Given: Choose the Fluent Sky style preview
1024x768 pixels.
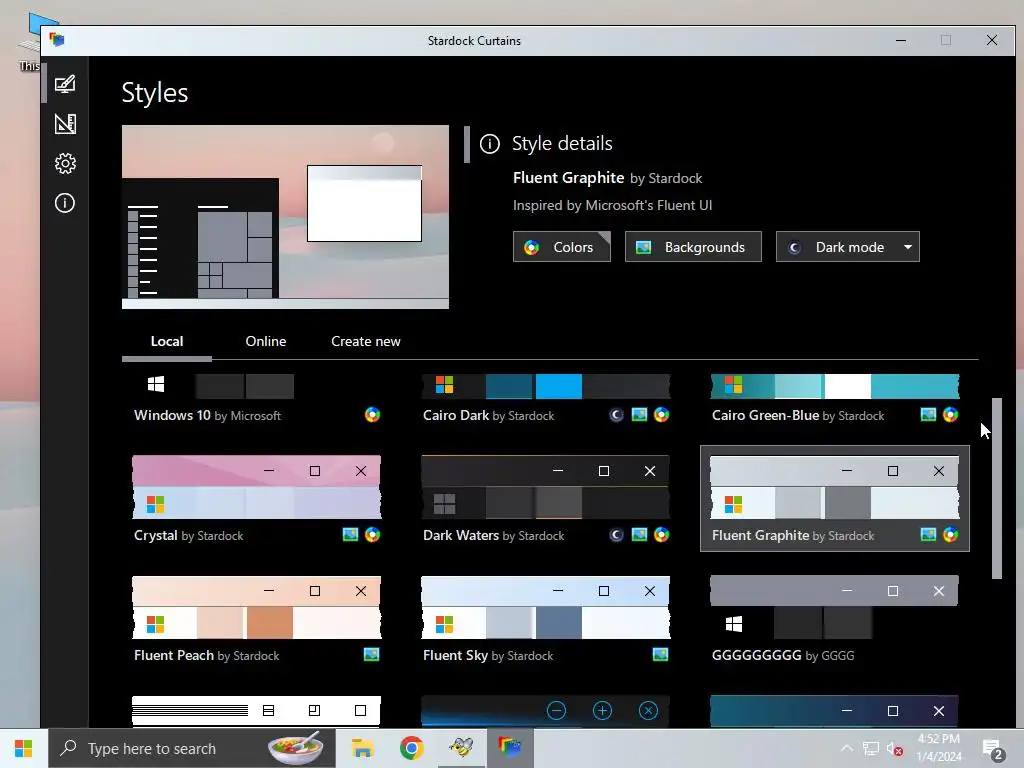Looking at the screenshot, I should (x=545, y=607).
